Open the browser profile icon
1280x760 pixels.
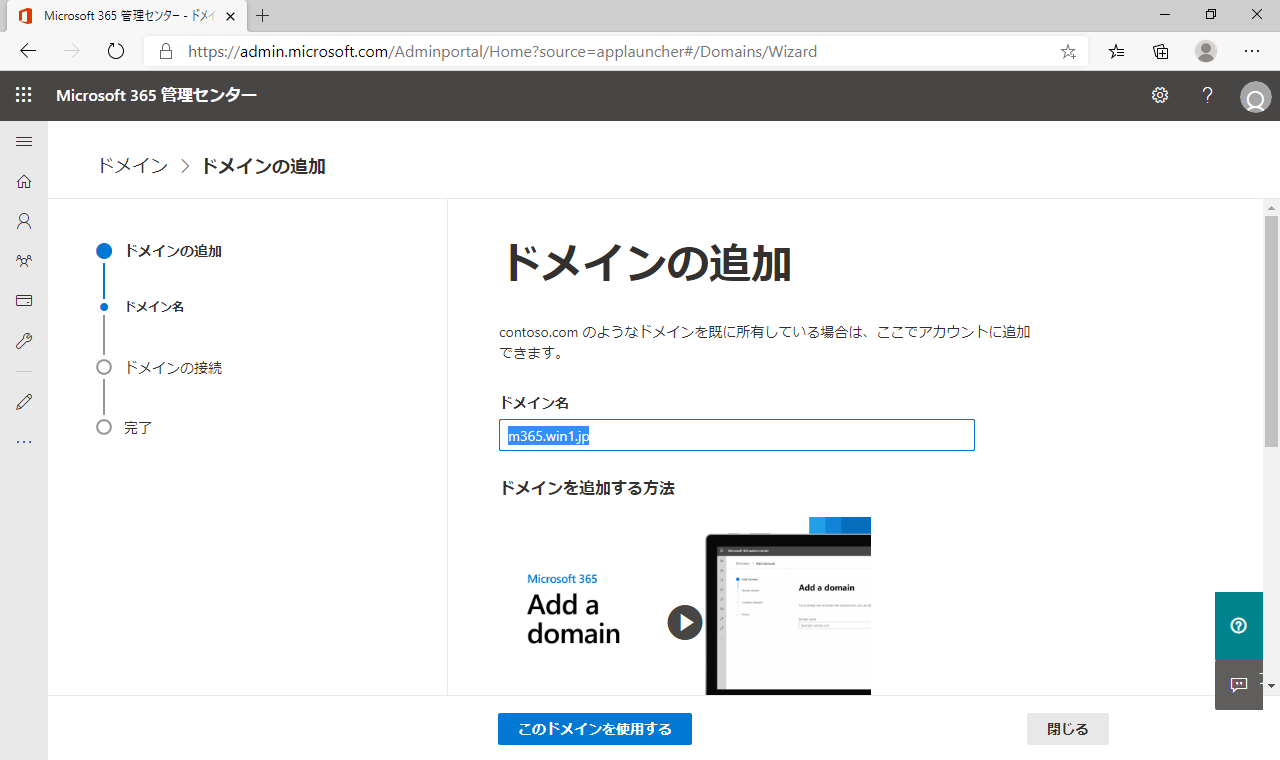[x=1206, y=51]
